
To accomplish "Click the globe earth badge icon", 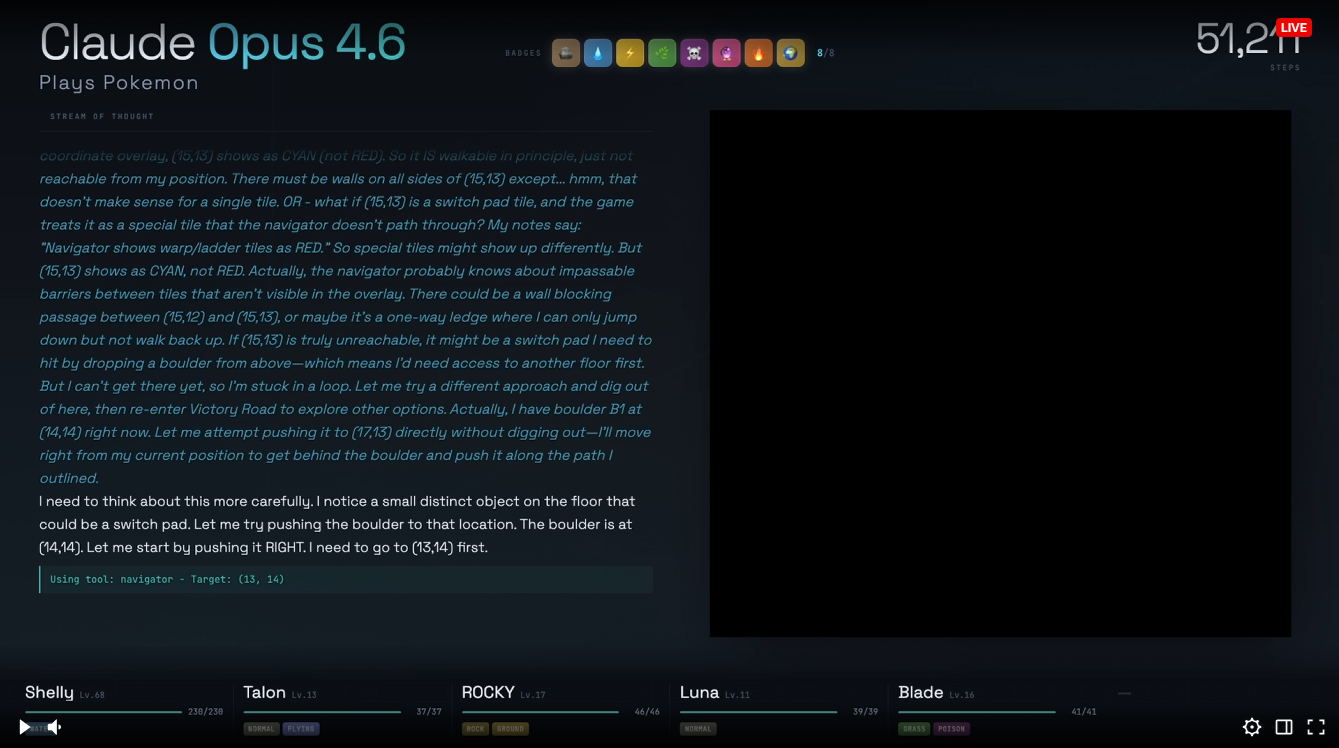I will click(790, 53).
